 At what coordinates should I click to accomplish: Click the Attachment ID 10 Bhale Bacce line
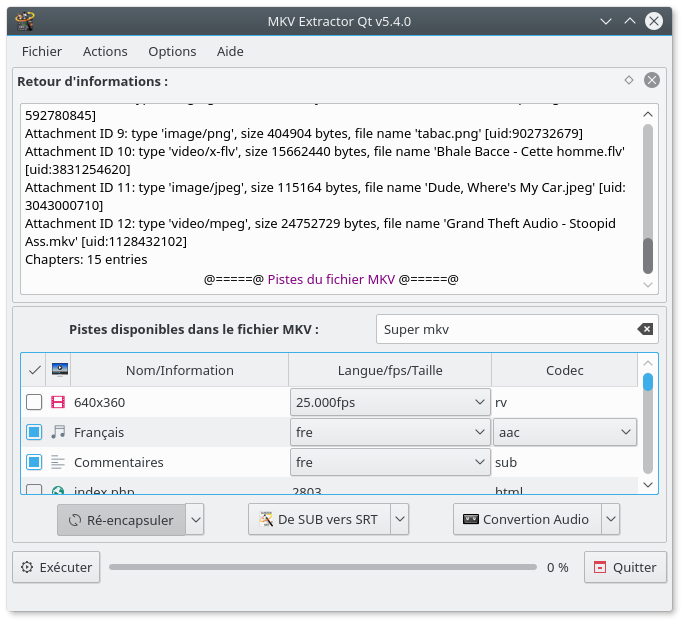coord(325,160)
